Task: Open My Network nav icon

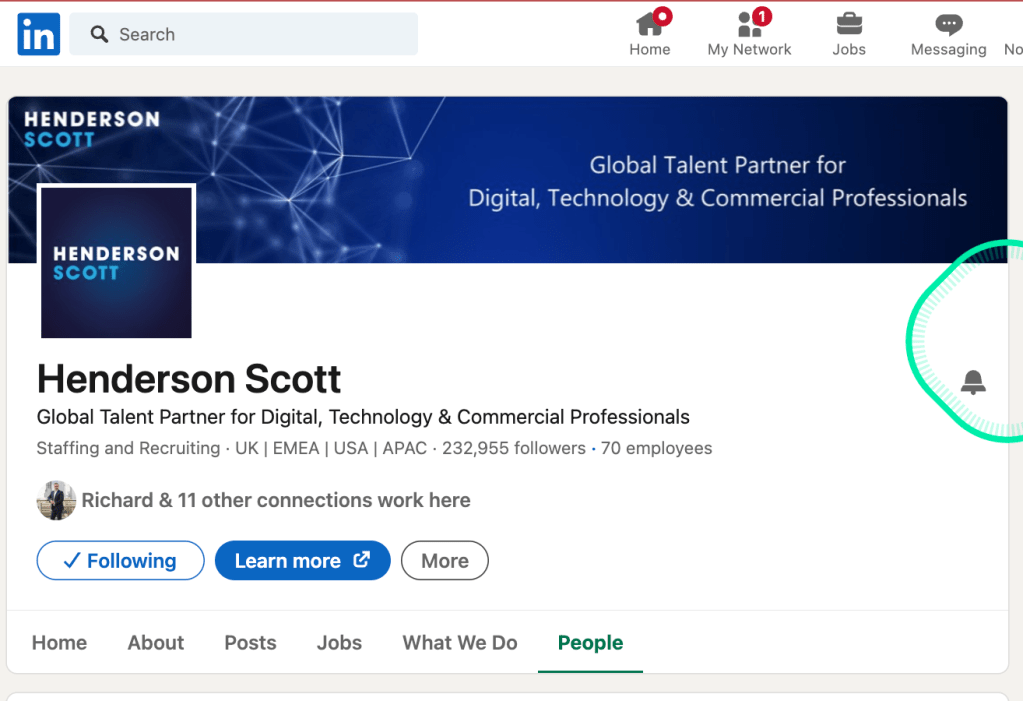Action: click(750, 33)
